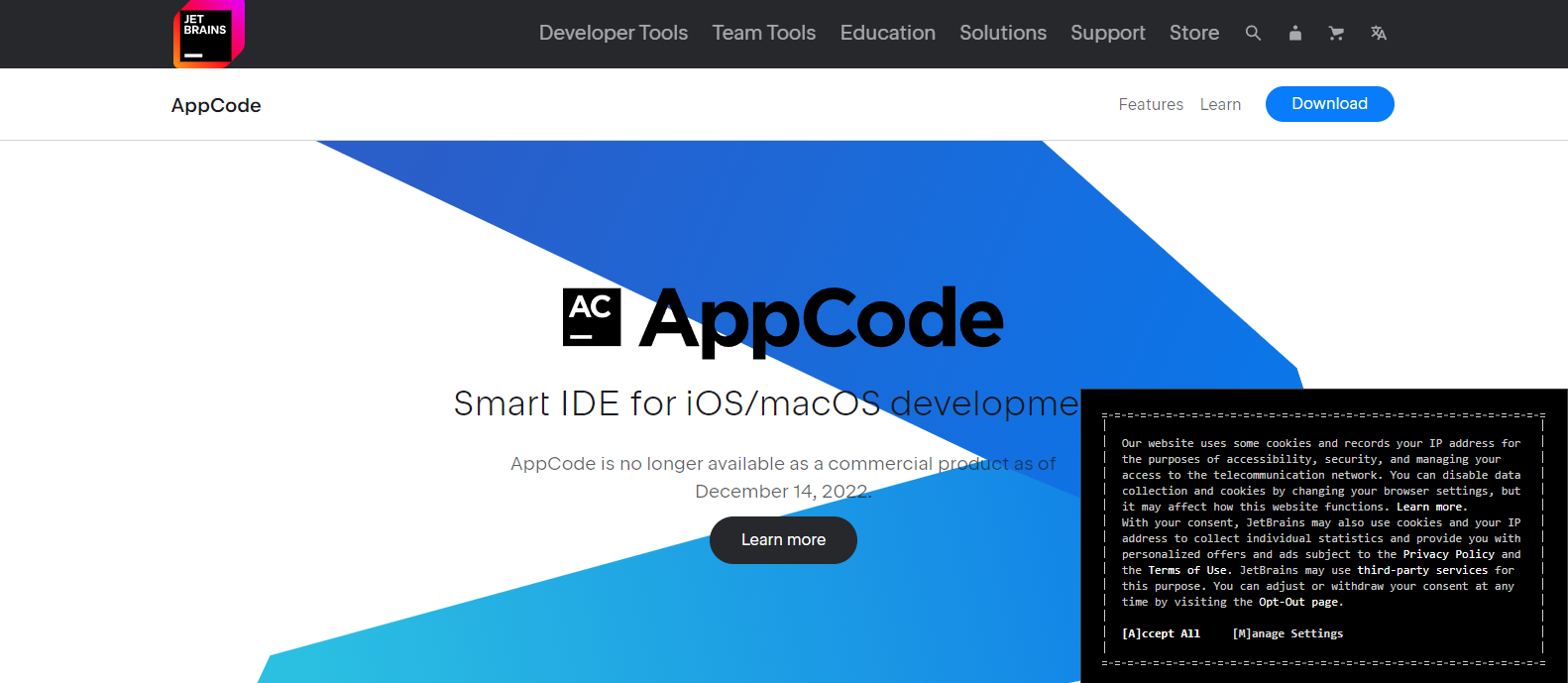
Task: Expand the Education menu
Action: coord(887,33)
